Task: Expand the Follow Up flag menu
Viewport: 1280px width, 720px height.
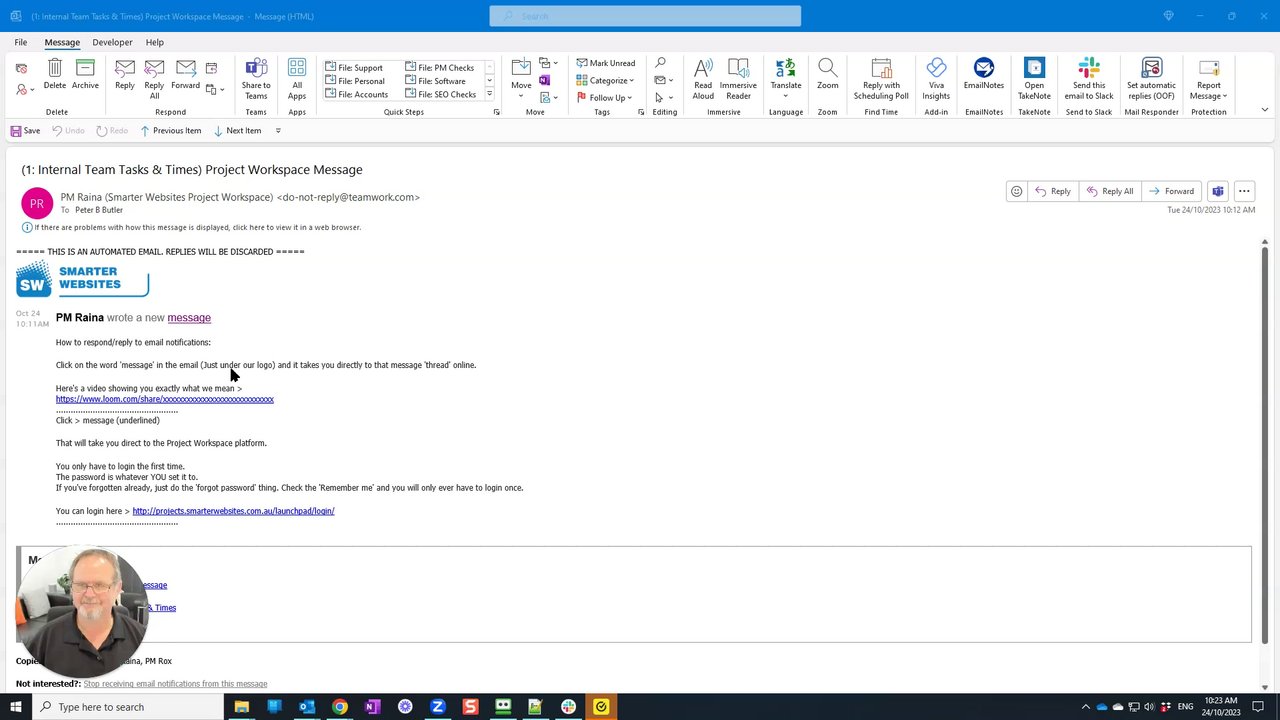Action: (x=605, y=97)
